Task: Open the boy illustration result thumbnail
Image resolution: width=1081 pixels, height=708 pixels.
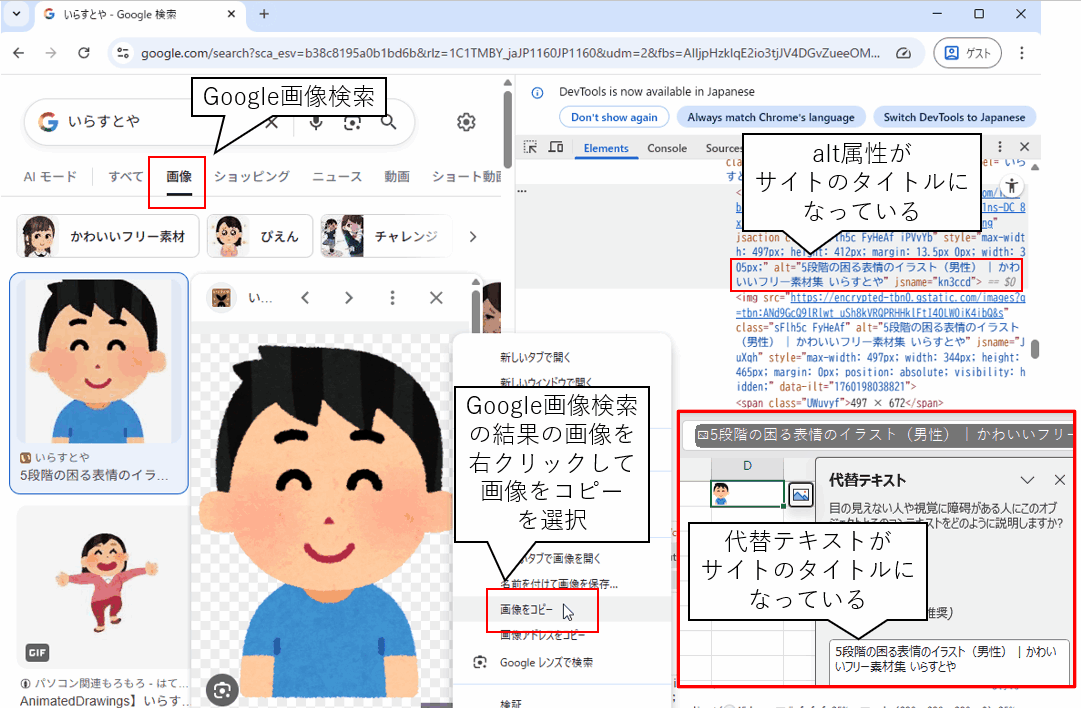Action: pos(99,361)
